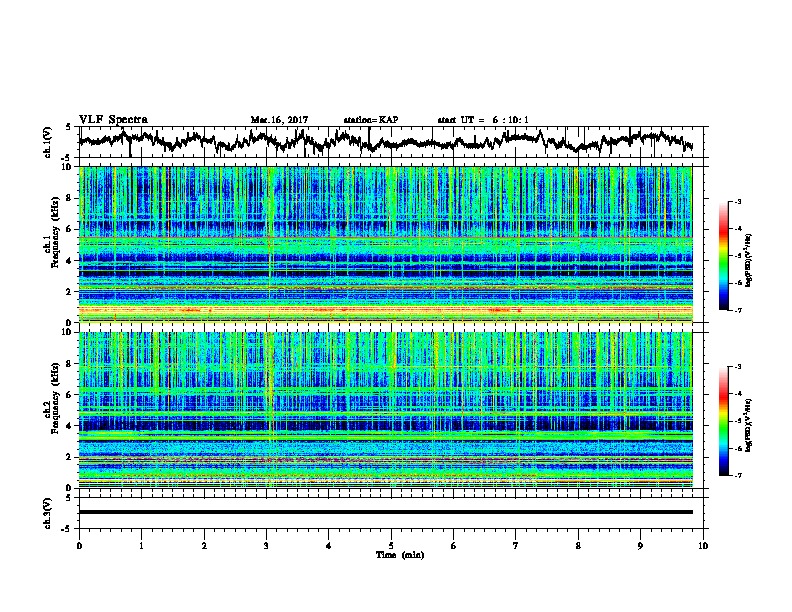Click the ch.2 spectrogram panel
Screen dimensions: 792x612
tap(386, 410)
